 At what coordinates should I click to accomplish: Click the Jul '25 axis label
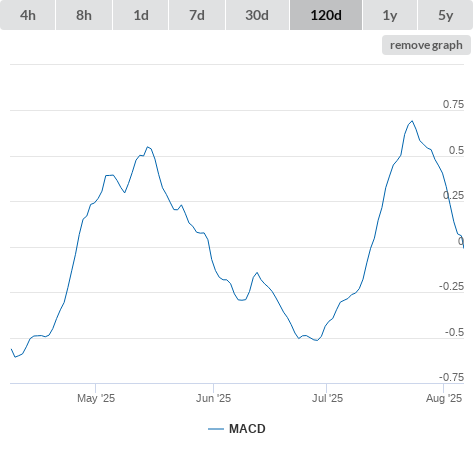(327, 398)
